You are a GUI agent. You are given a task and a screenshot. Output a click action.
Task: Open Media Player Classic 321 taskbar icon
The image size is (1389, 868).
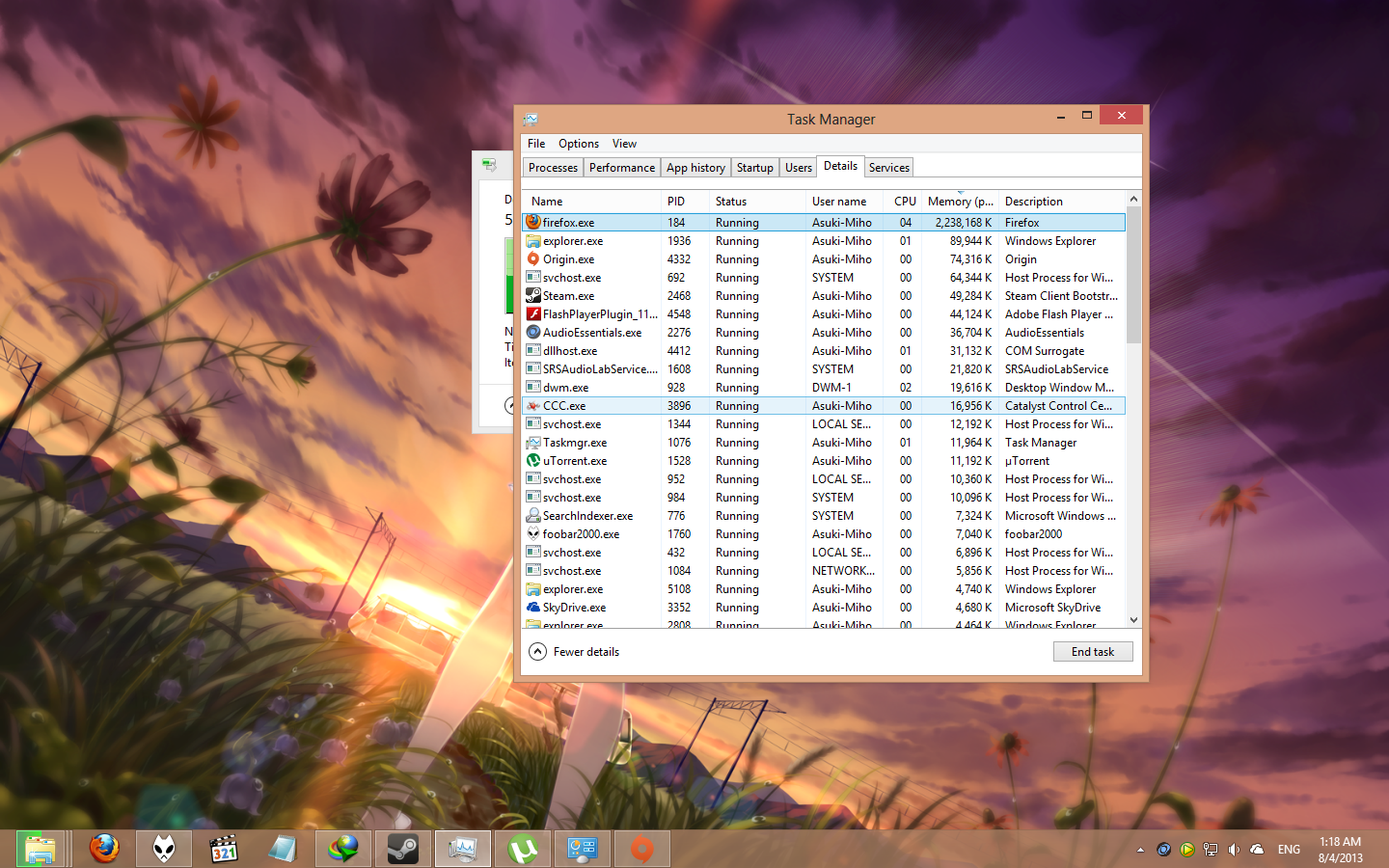coord(224,849)
